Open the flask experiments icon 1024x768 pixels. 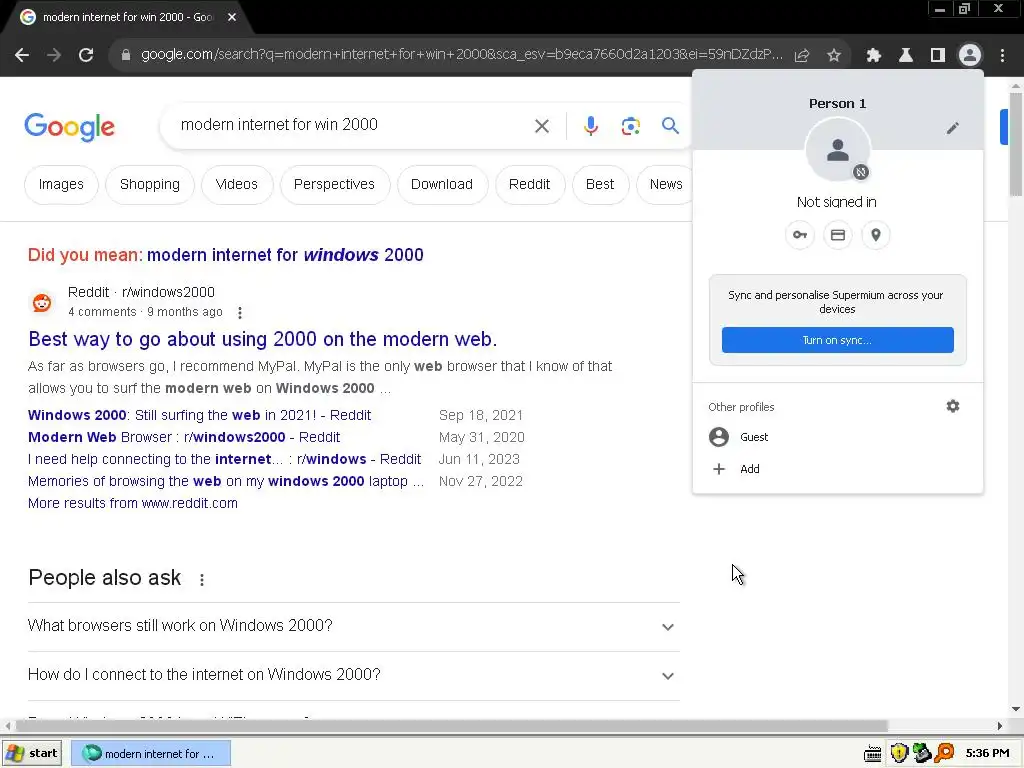click(x=906, y=56)
